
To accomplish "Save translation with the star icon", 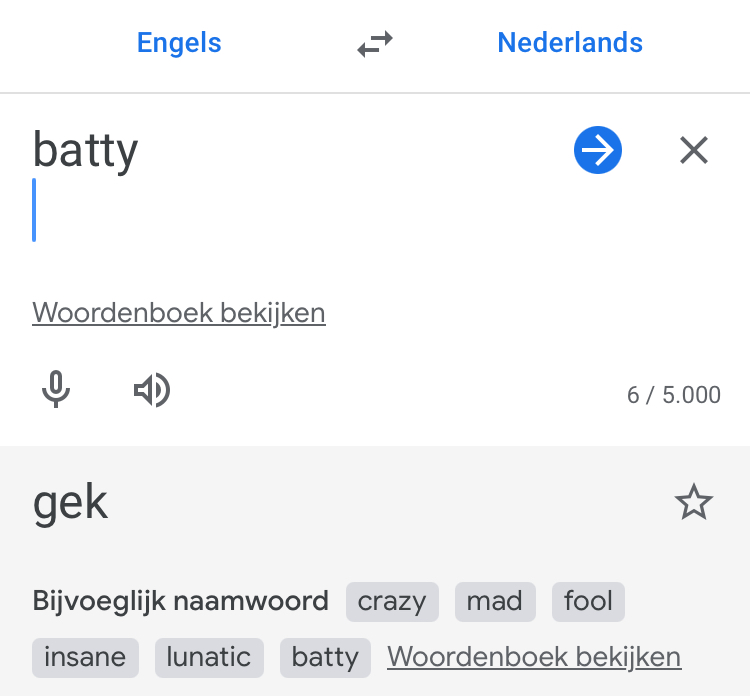I will [x=694, y=502].
